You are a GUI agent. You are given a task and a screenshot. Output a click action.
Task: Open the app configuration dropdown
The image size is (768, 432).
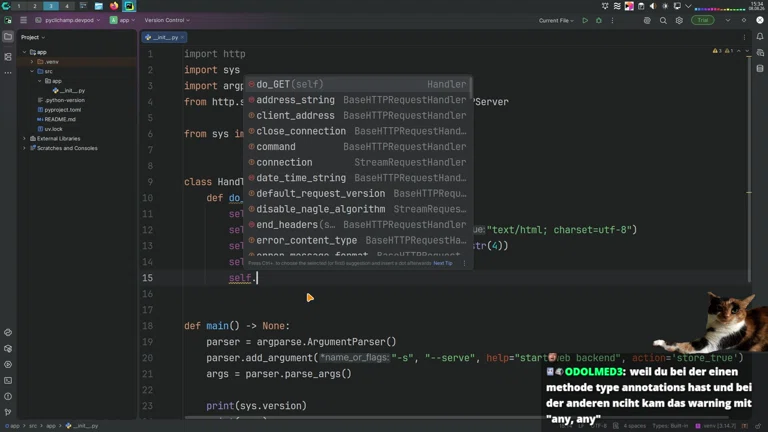pyautogui.click(x=122, y=20)
